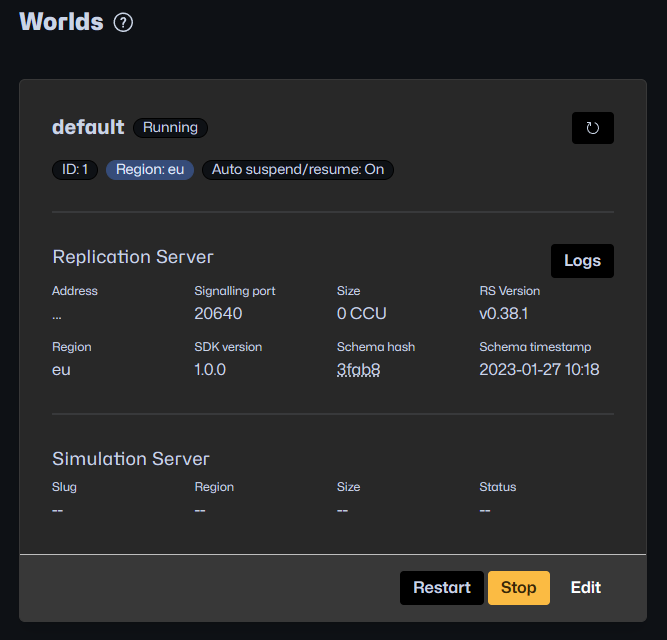The height and width of the screenshot is (640, 667).
Task: Click the SDK version 1.0.0 value
Action: (x=210, y=370)
